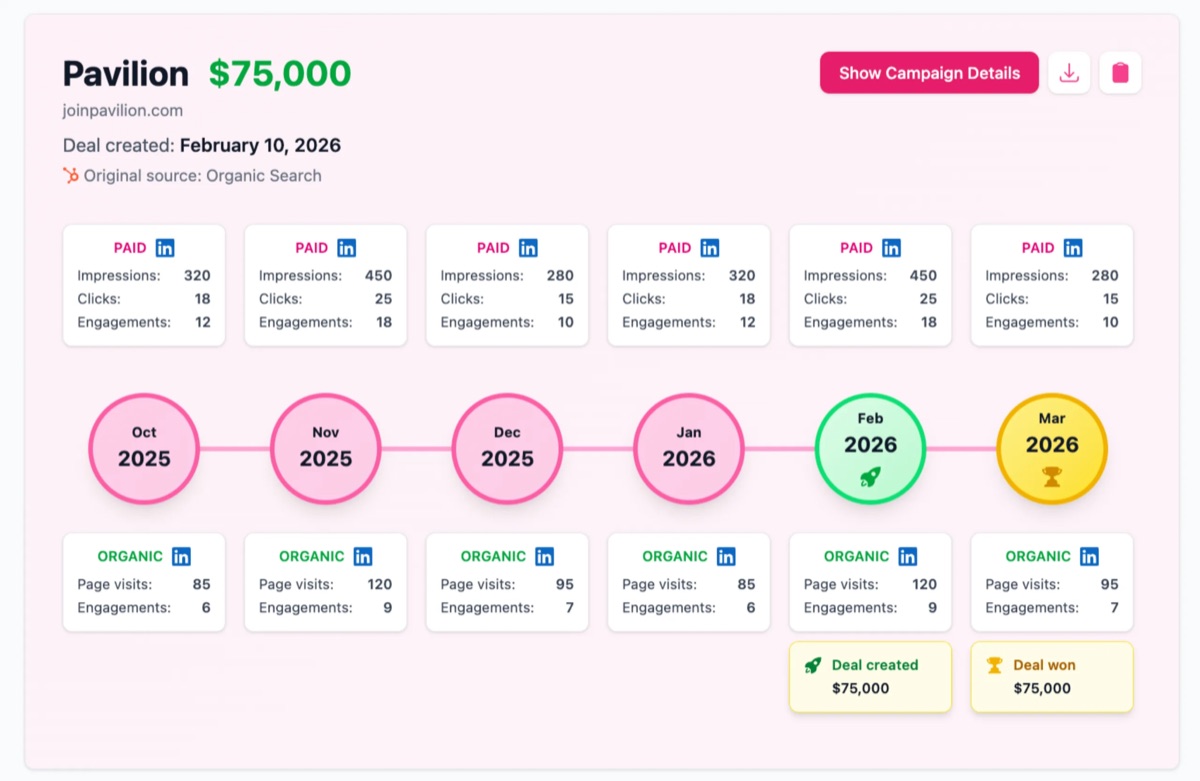Download the report via download icon

pos(1069,73)
